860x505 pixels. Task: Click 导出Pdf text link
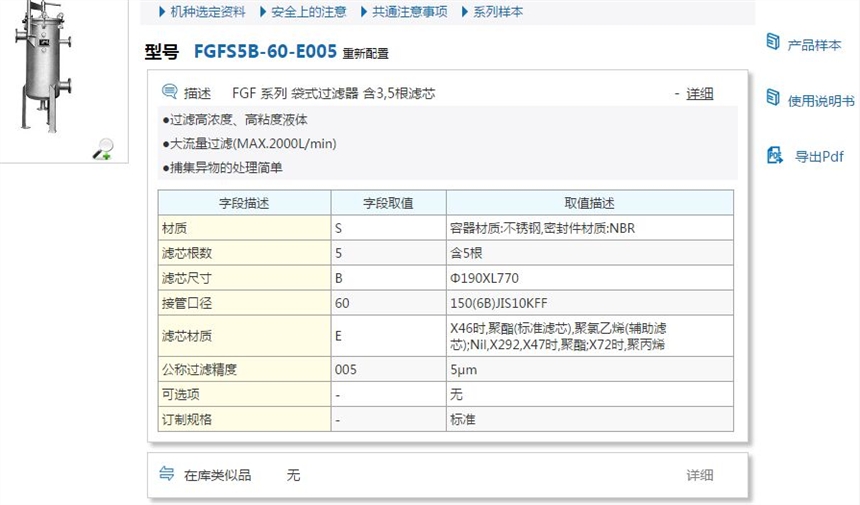(819, 157)
